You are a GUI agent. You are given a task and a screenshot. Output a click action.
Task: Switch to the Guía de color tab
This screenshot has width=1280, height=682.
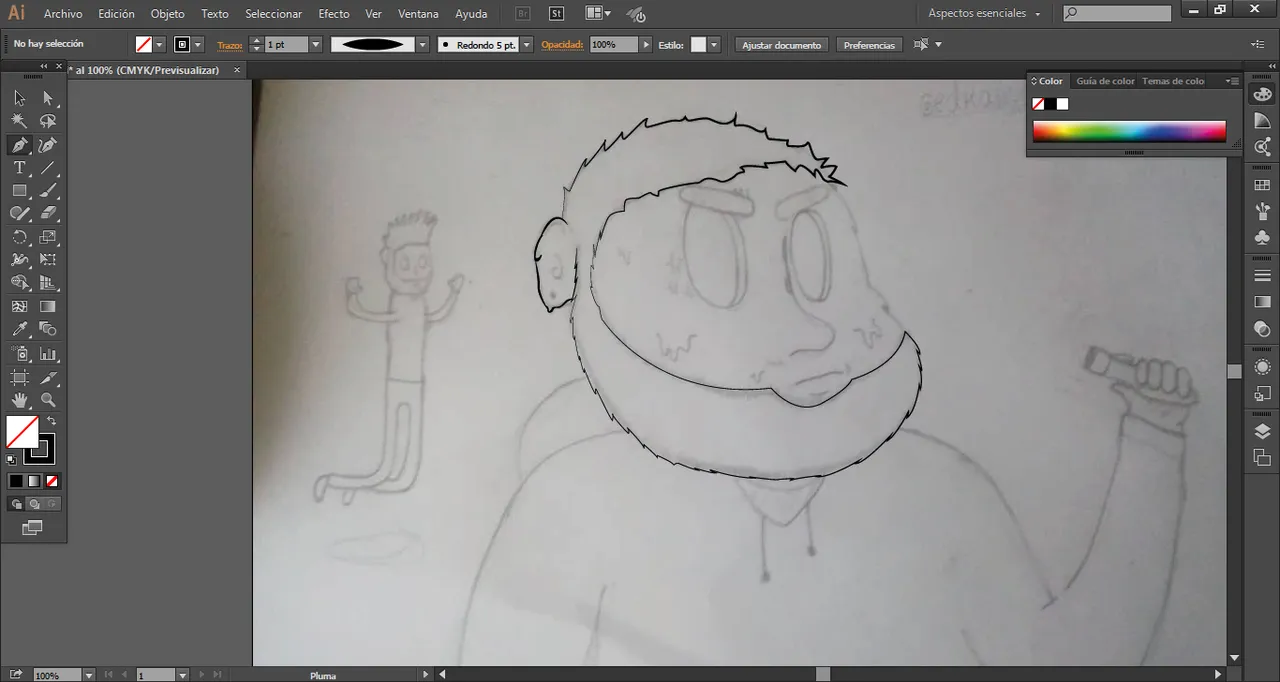[x=1105, y=81]
